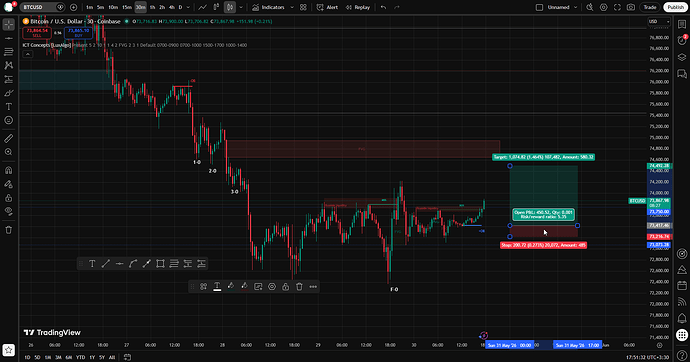Switch to the 2h timeframe
Viewport: 690px width, 362px height.
coord(162,7)
